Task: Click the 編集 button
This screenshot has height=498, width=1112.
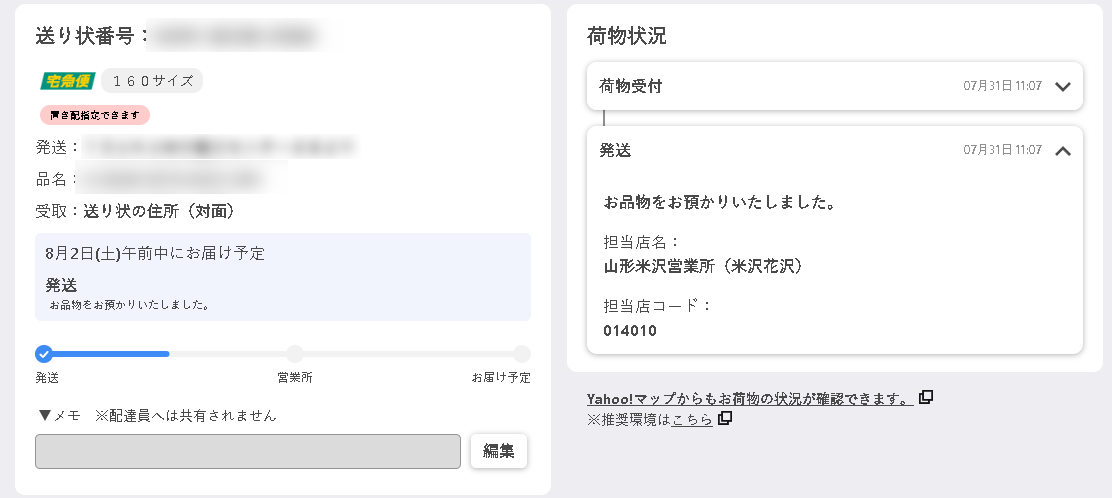Action: (x=499, y=451)
